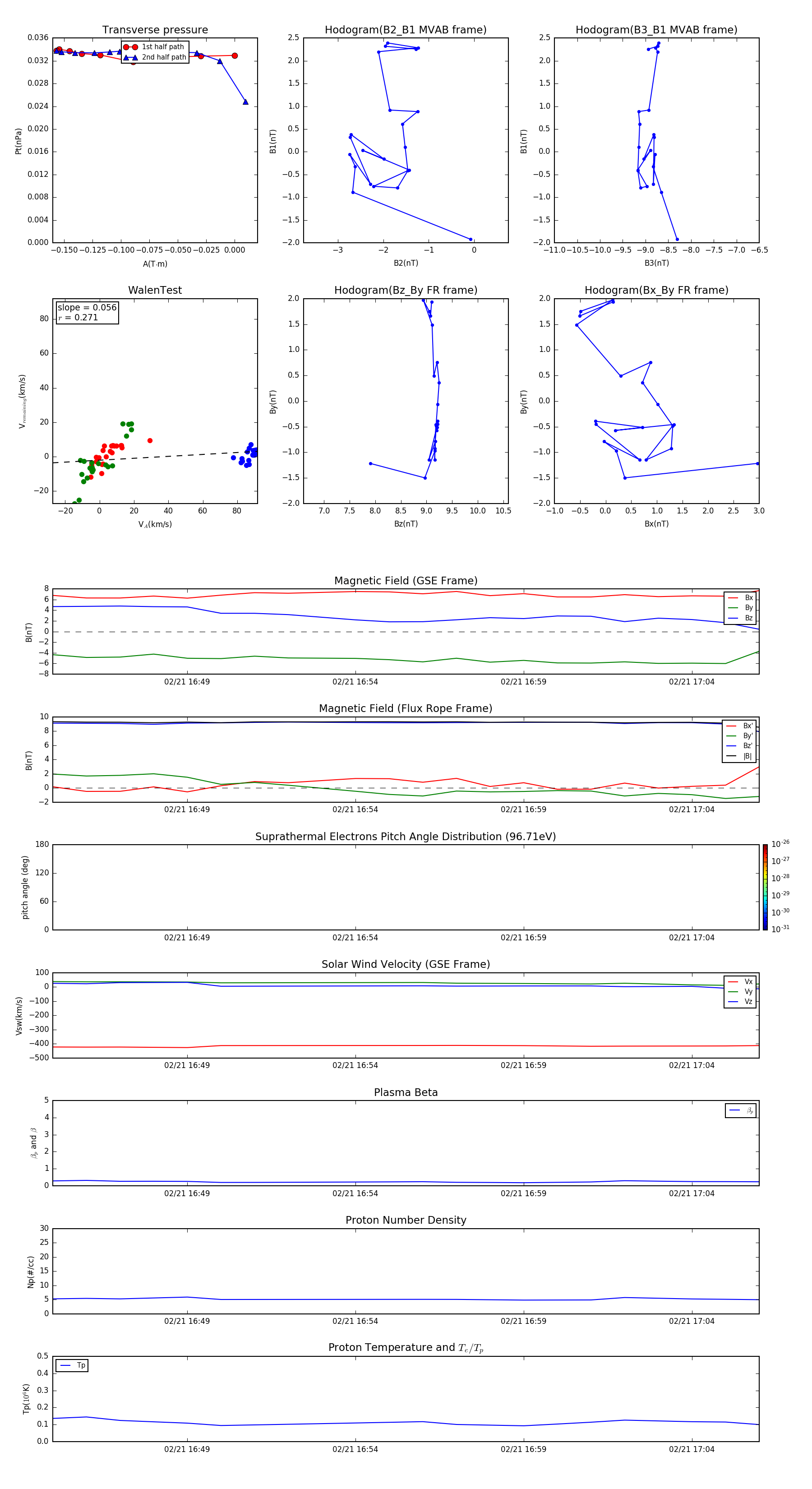The width and height of the screenshot is (812, 1489).
Task: Click '02/21 16:49' tick under GSE magnetic plot
Action: click(x=187, y=682)
